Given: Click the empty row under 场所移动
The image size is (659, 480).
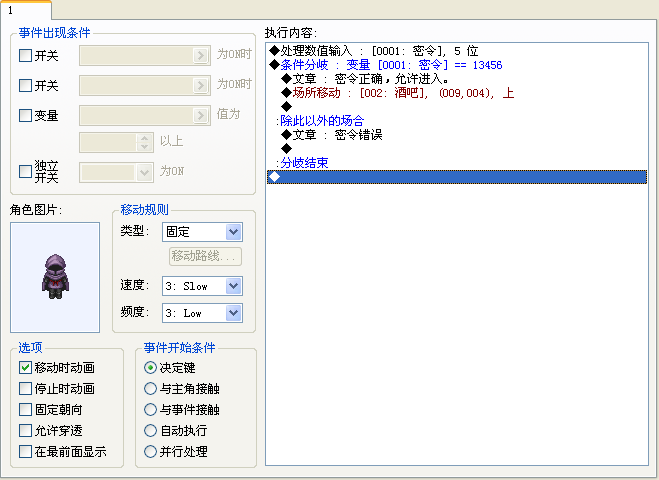Looking at the screenshot, I should 457,107.
